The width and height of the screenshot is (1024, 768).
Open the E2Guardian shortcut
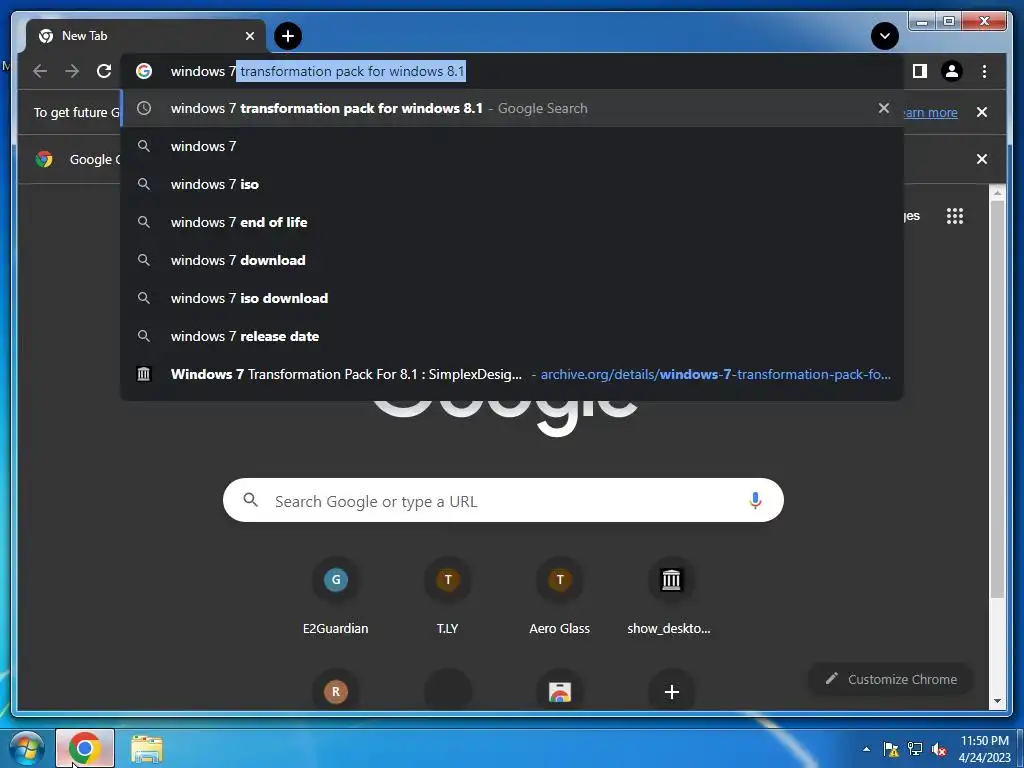[336, 596]
